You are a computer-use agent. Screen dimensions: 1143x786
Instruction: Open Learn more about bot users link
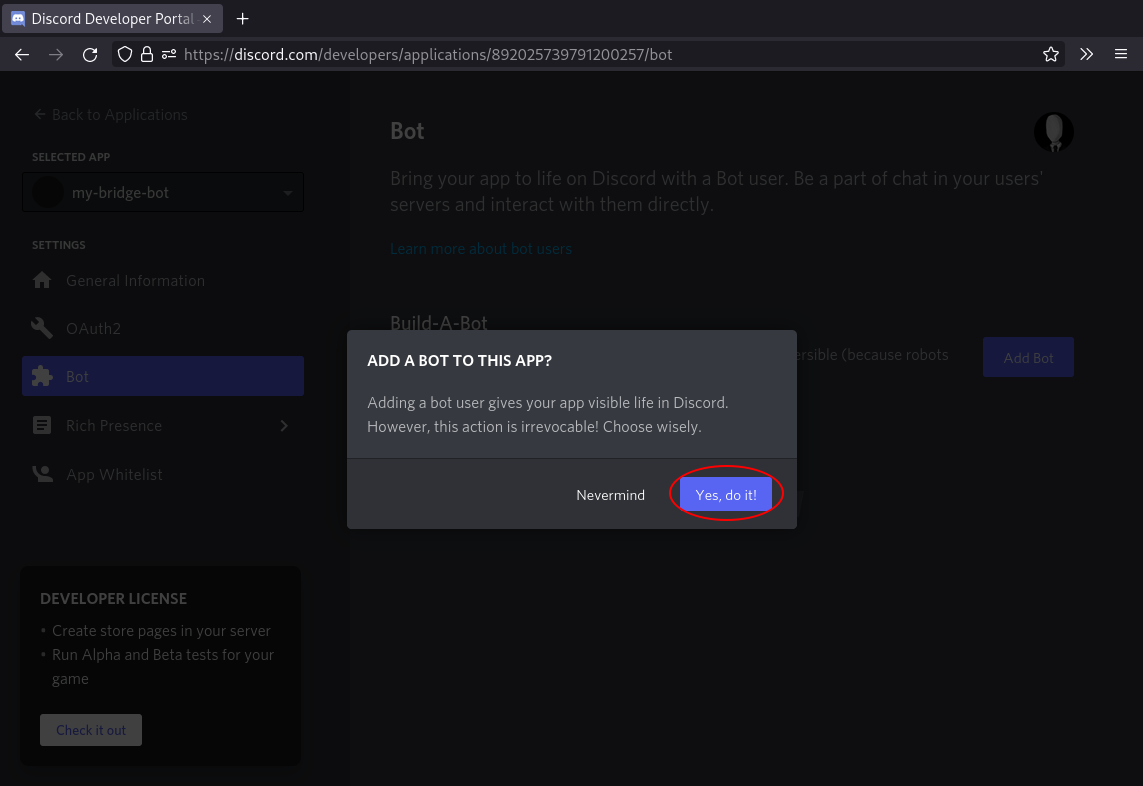pos(480,249)
